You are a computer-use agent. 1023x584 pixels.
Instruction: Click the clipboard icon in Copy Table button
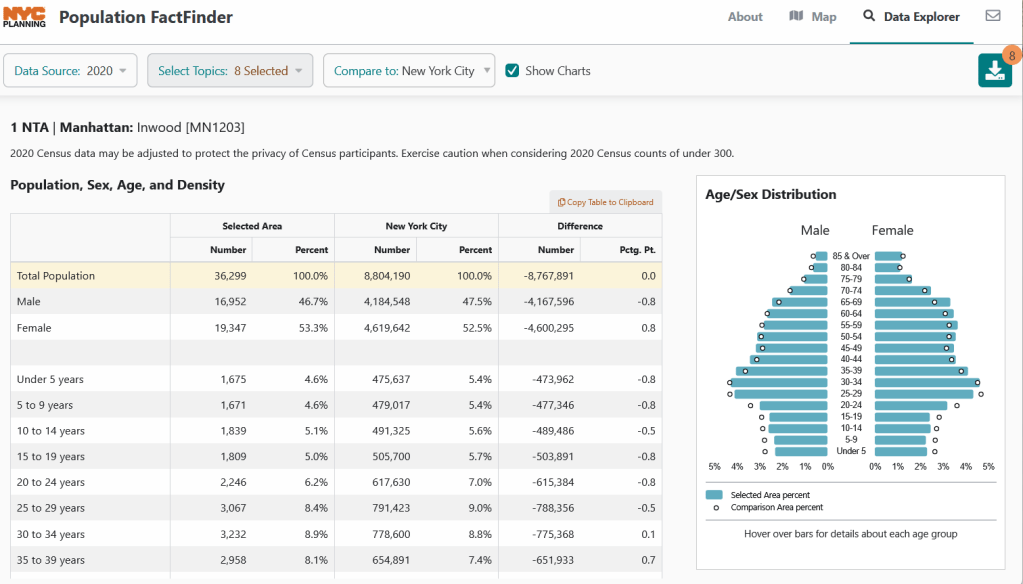(x=562, y=202)
